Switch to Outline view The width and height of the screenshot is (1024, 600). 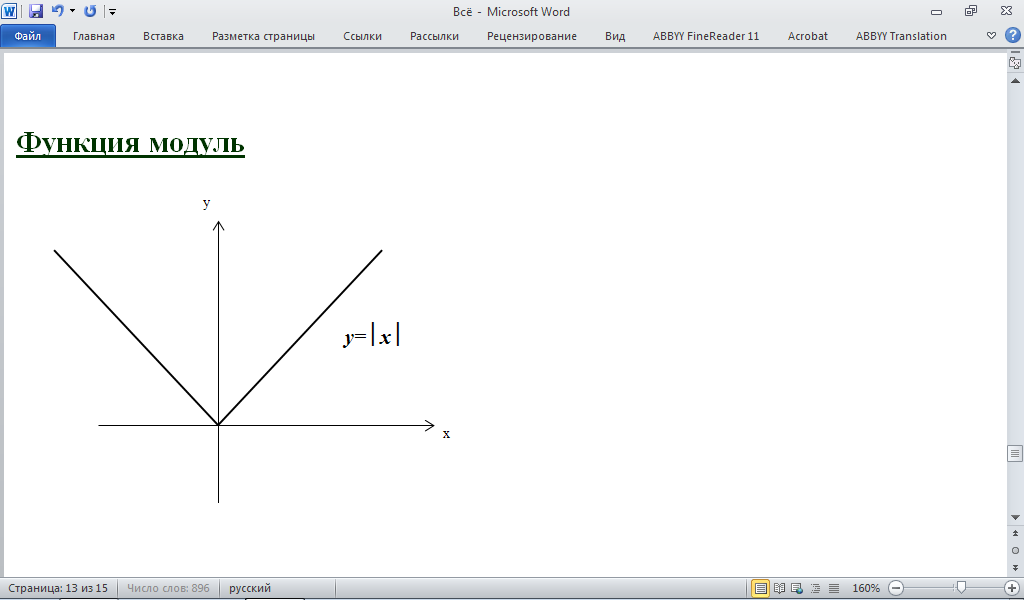(x=815, y=588)
